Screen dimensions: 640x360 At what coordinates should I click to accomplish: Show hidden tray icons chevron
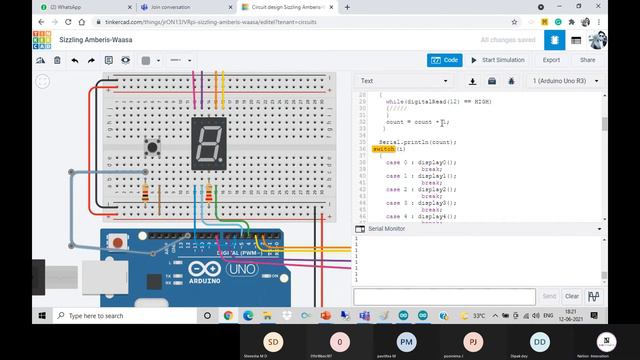coord(495,316)
